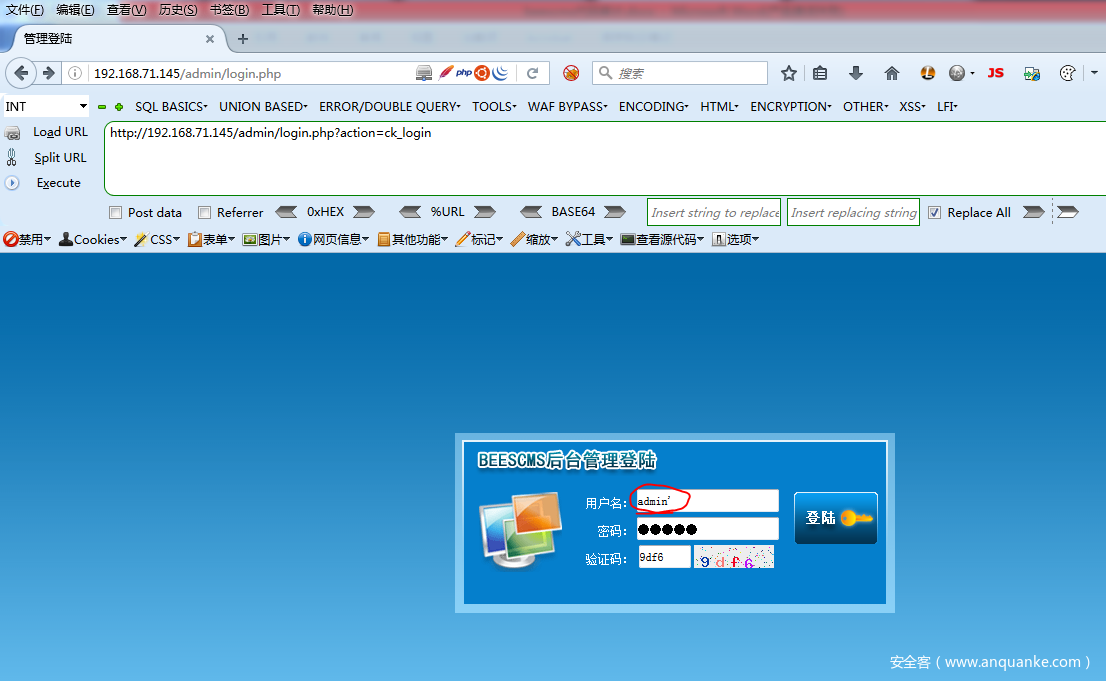The image size is (1106, 681).
Task: Click the blocked-content icon beside refresh
Action: click(x=571, y=73)
